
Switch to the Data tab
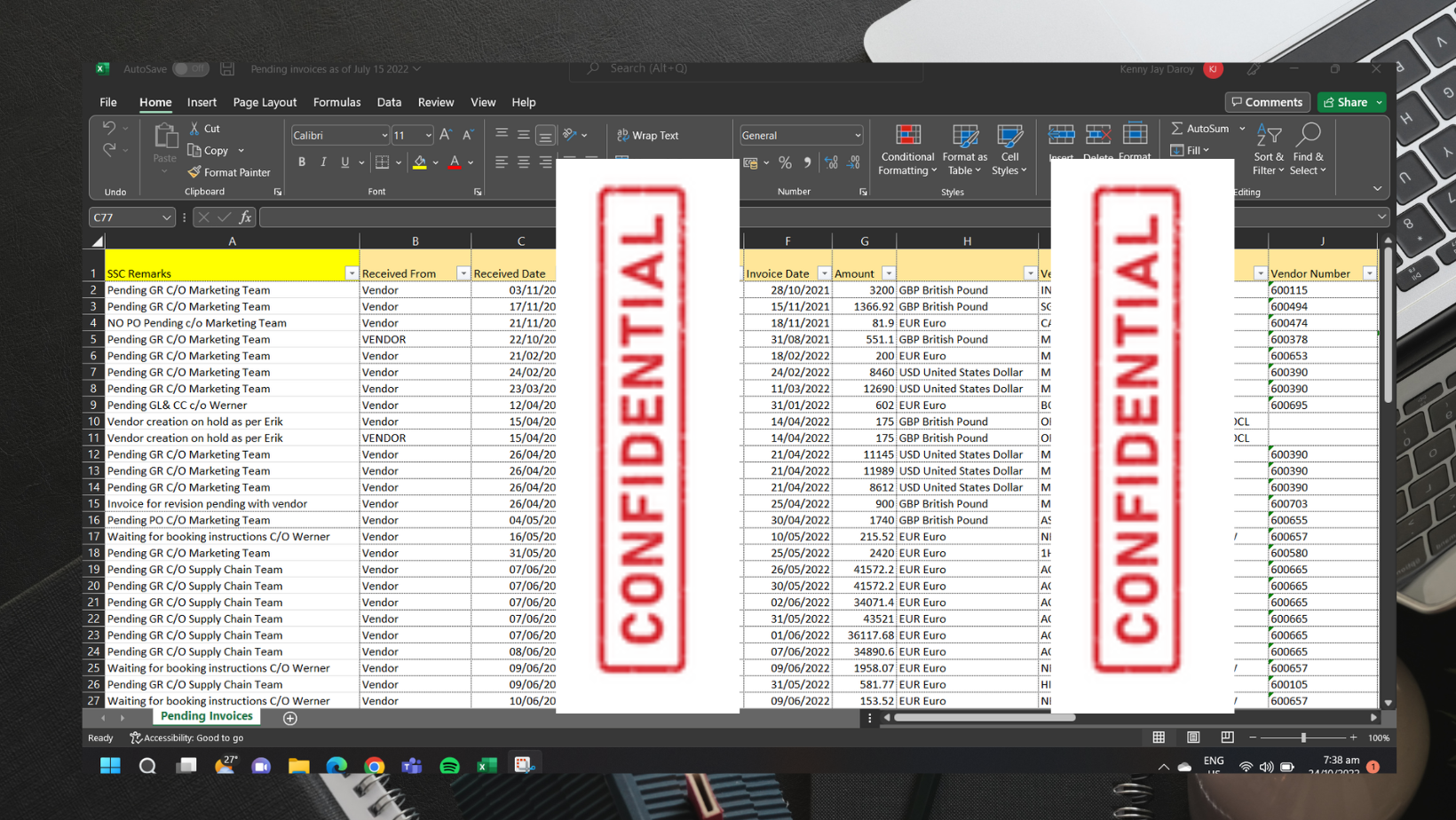389,102
